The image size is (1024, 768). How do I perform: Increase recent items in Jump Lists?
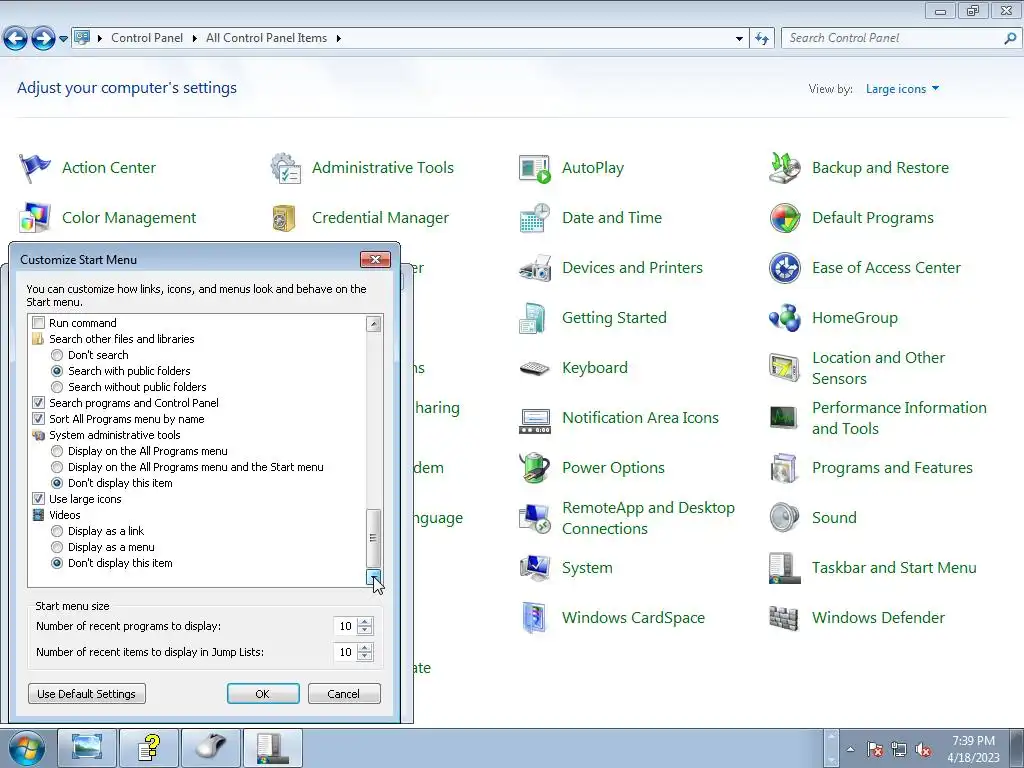click(365, 648)
